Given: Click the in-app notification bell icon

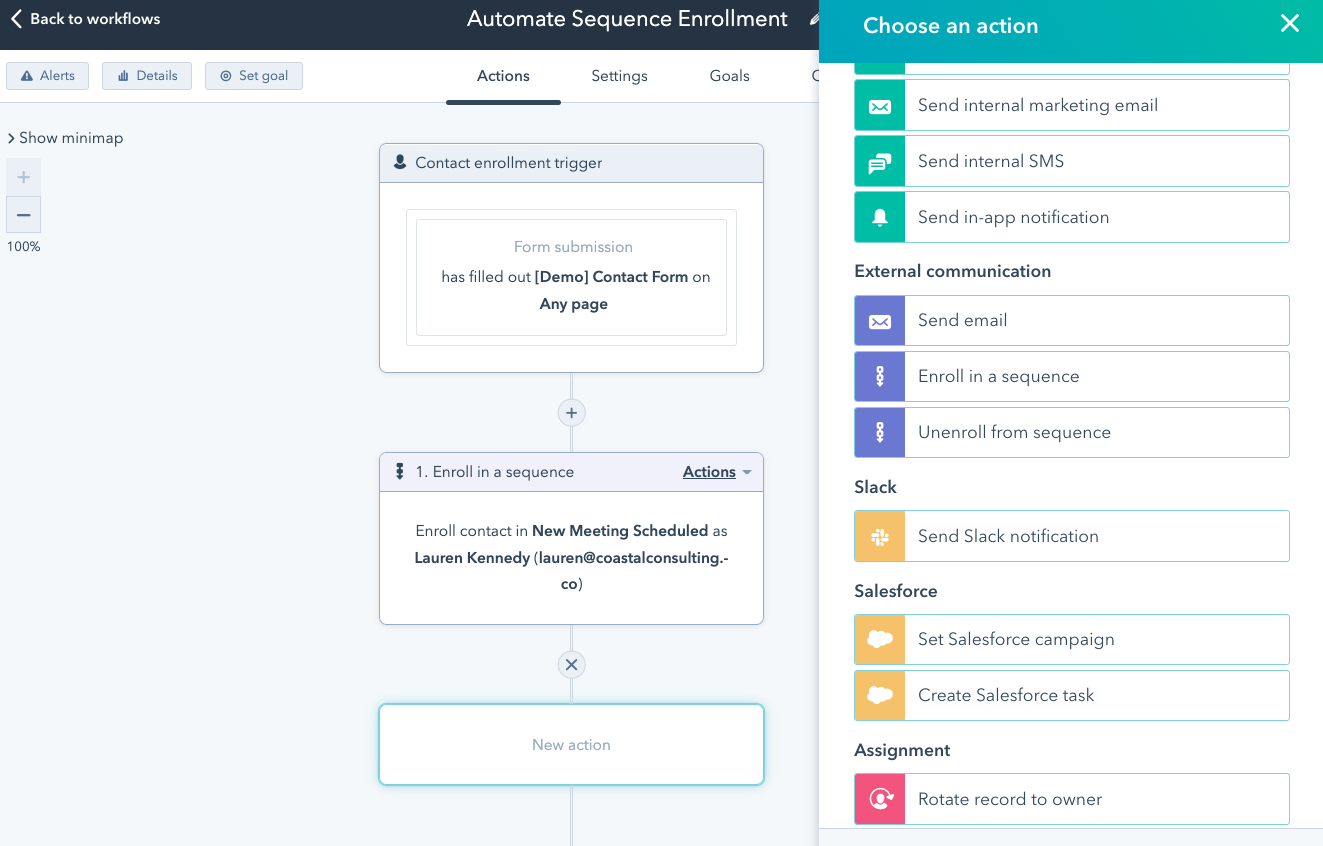Looking at the screenshot, I should coord(880,218).
